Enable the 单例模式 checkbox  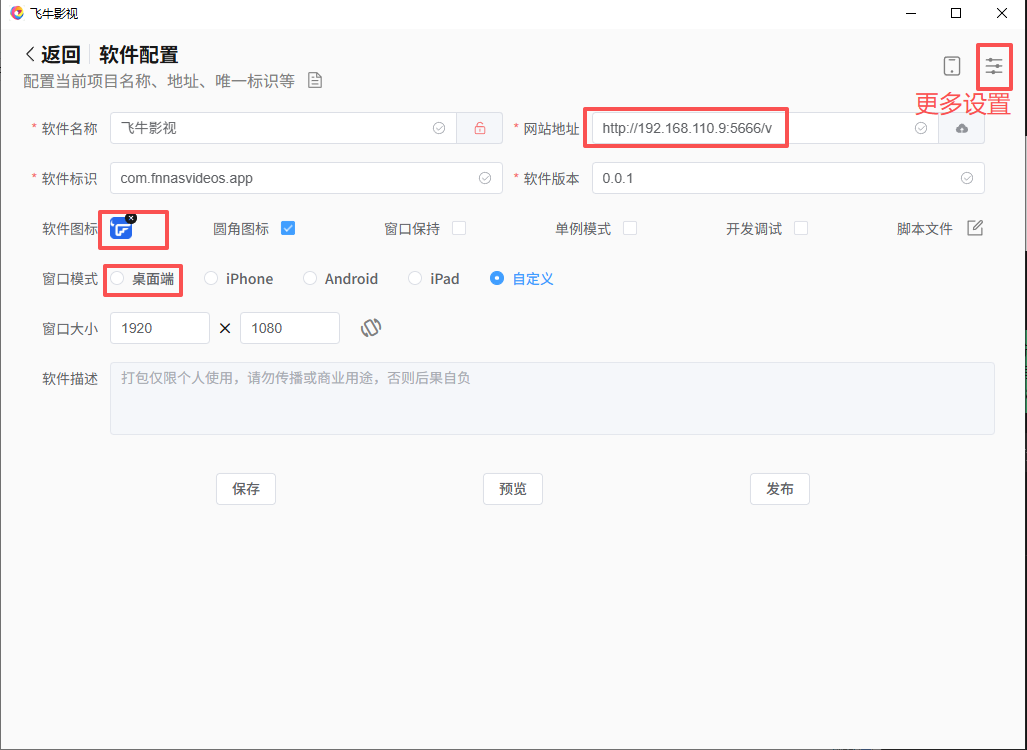click(630, 228)
